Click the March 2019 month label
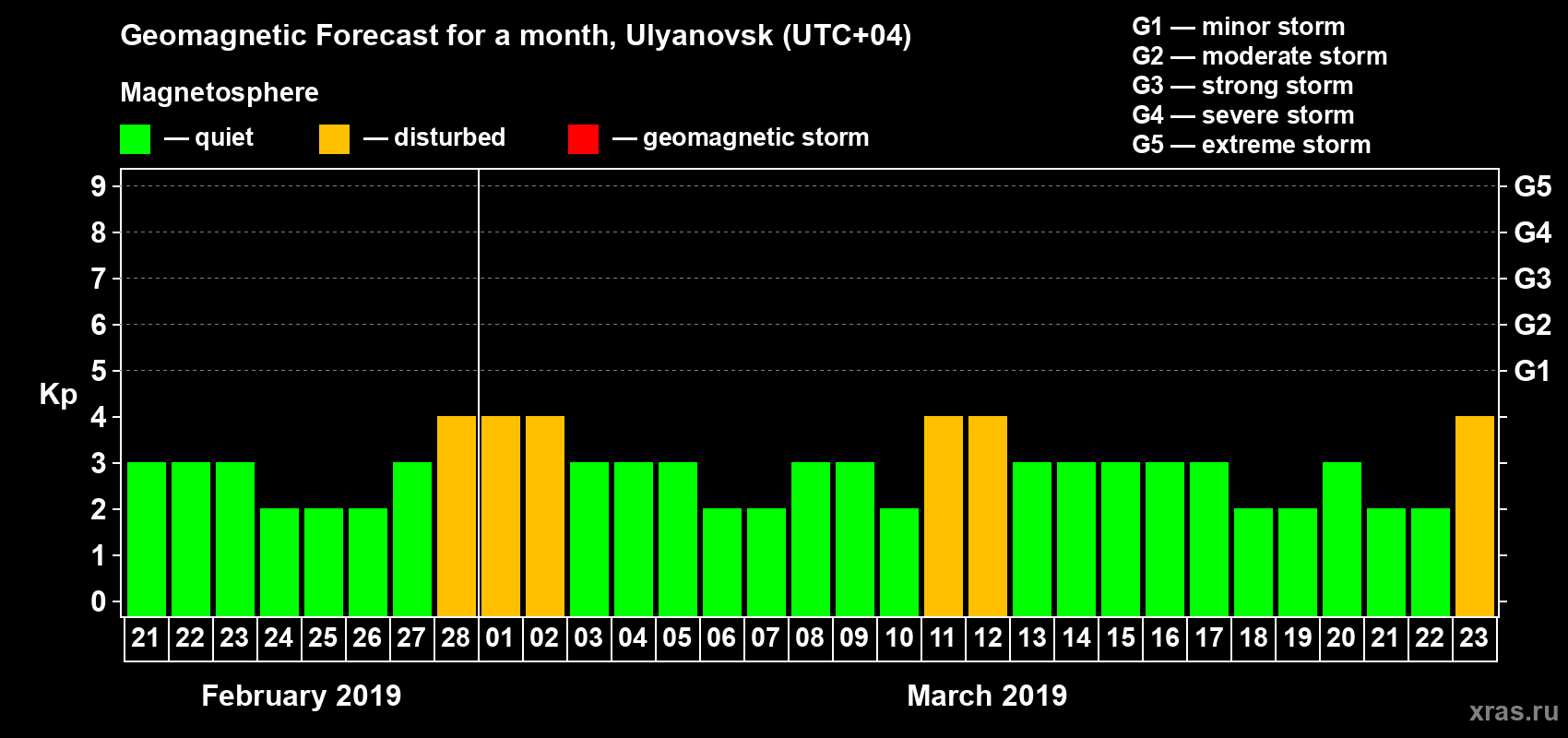The image size is (1568, 738). [987, 696]
